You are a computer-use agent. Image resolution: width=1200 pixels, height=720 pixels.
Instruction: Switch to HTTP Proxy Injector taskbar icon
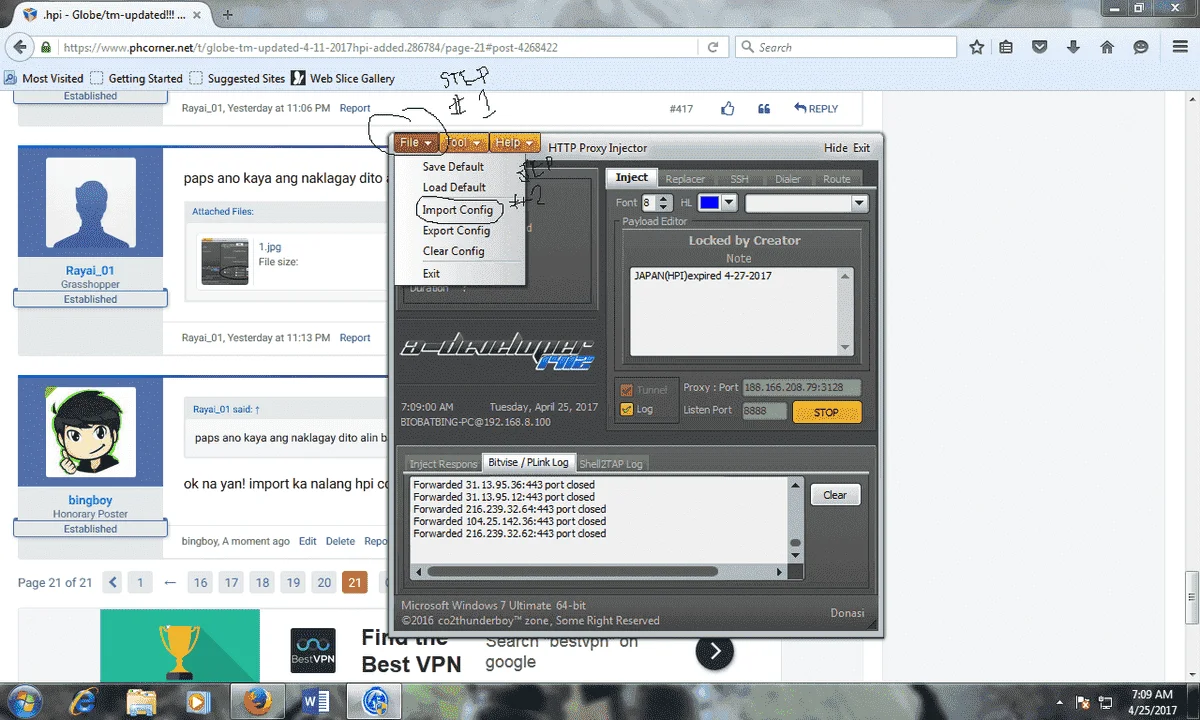click(375, 701)
